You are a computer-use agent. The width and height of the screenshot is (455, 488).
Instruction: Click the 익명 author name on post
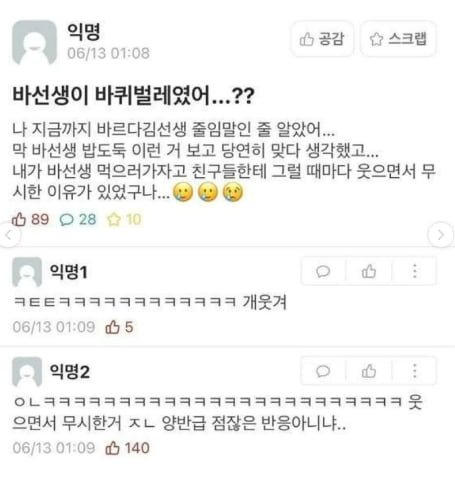(84, 32)
